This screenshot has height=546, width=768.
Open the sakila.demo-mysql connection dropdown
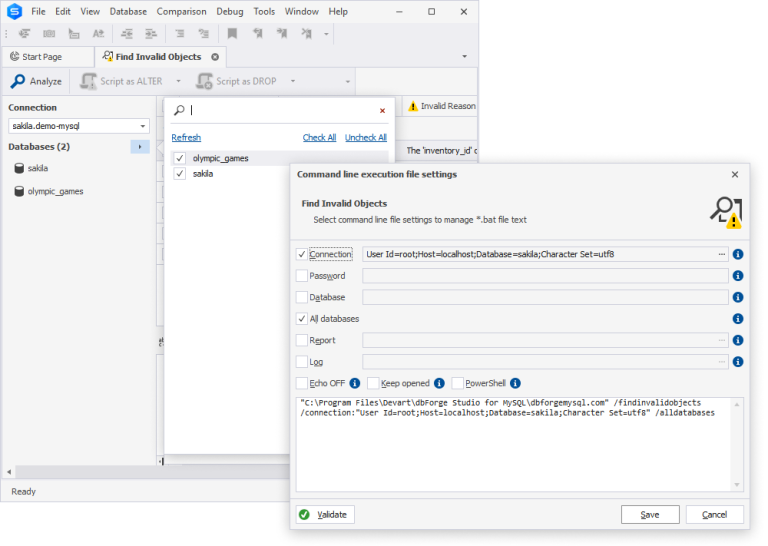(143, 126)
